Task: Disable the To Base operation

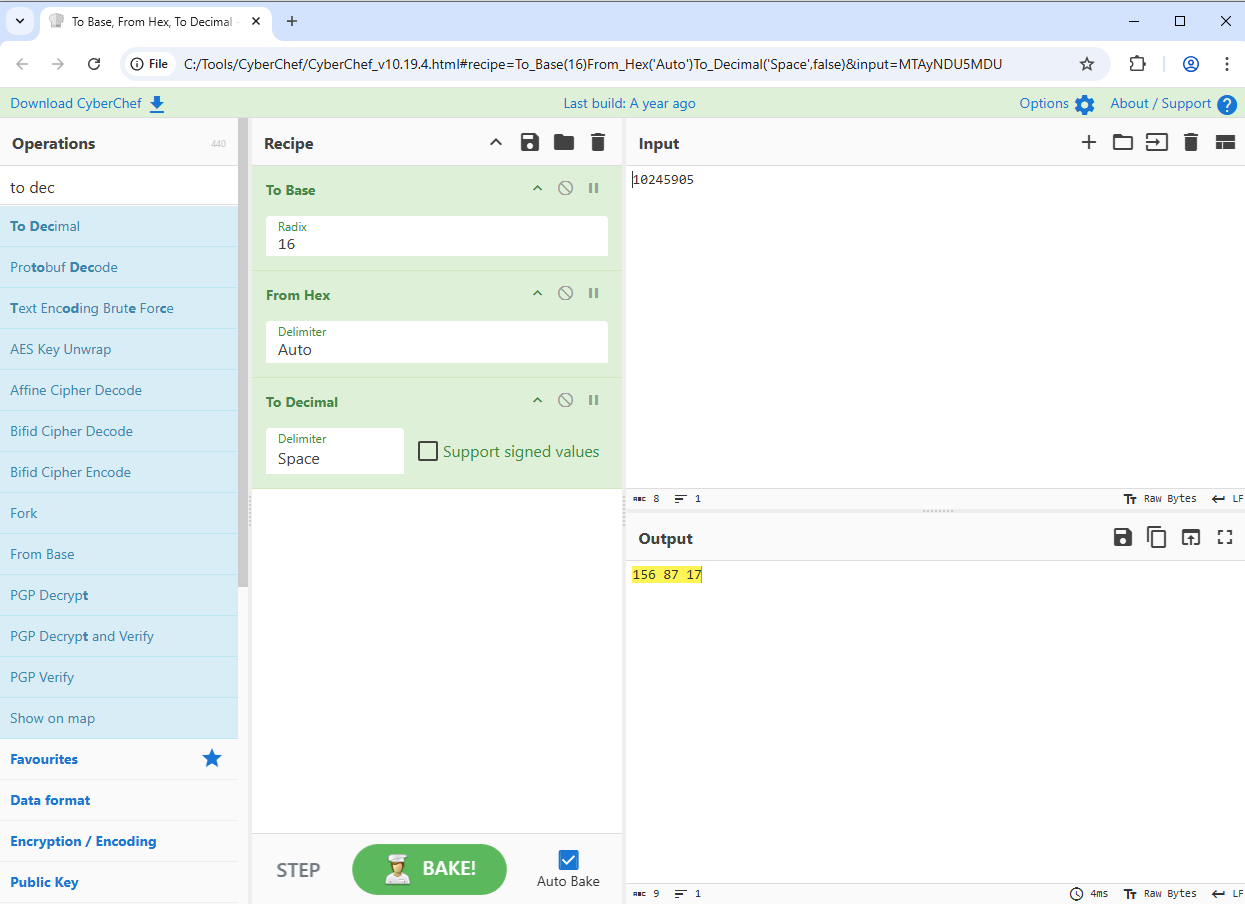Action: pos(565,188)
